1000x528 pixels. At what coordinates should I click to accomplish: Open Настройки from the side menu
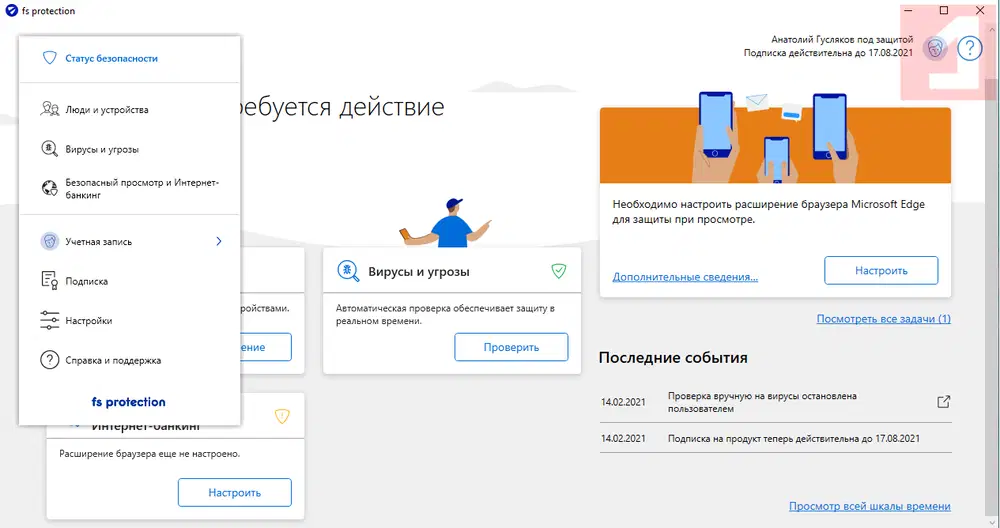pyautogui.click(x=129, y=321)
